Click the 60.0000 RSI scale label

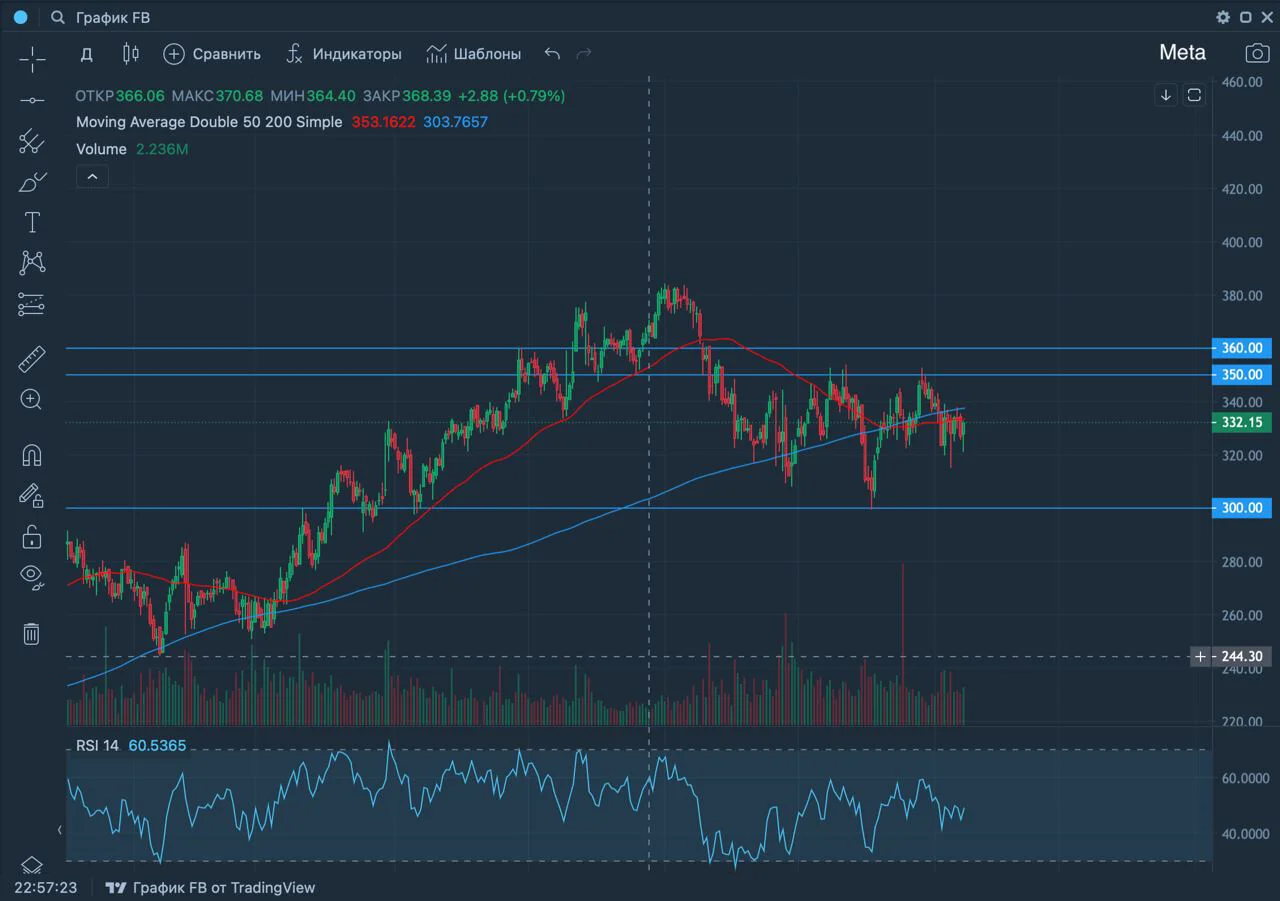coord(1245,778)
